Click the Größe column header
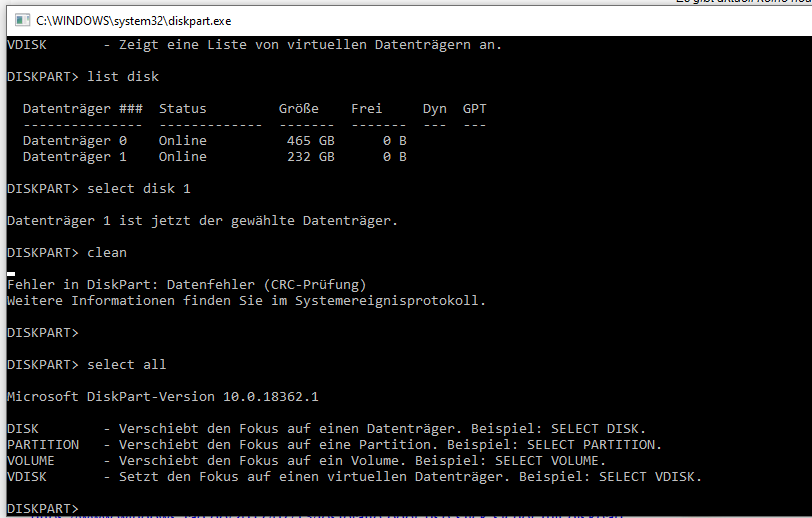The image size is (812, 518). point(298,108)
